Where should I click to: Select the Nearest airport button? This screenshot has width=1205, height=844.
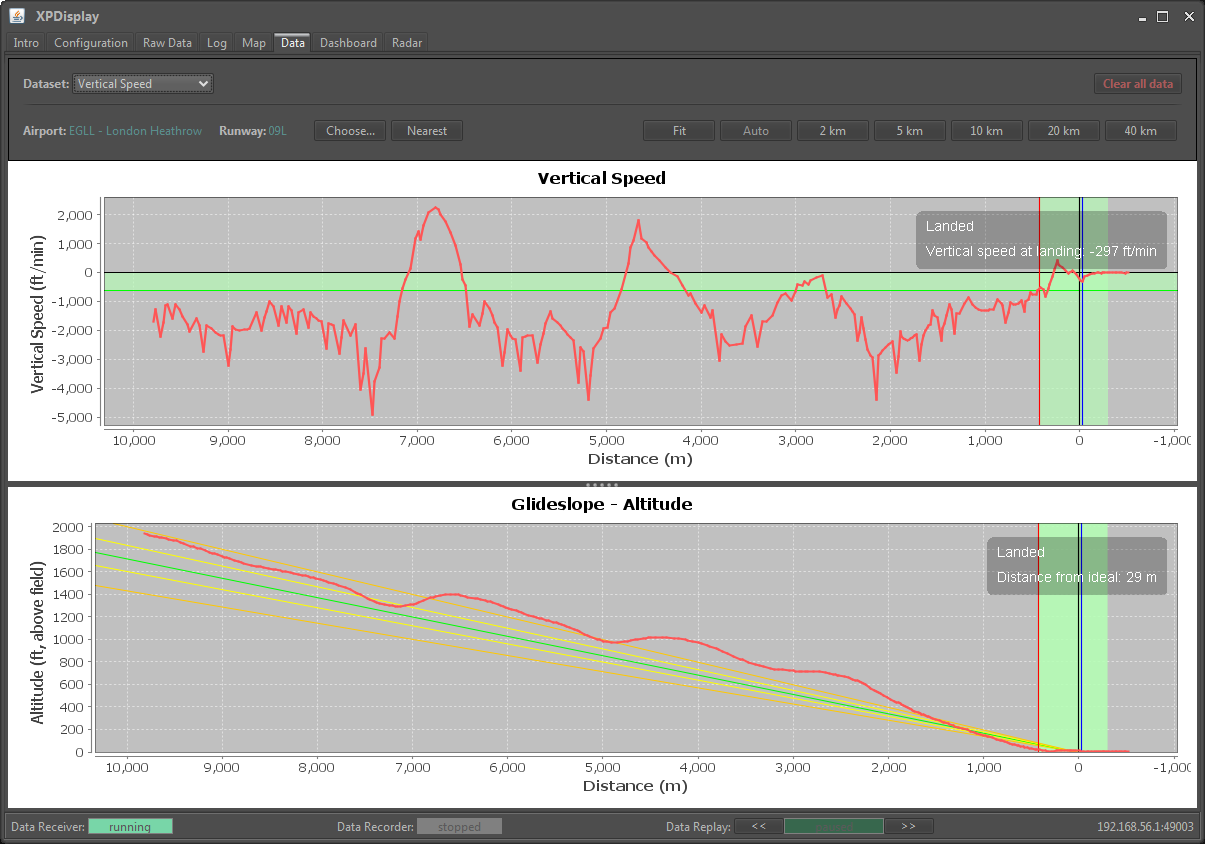point(427,131)
